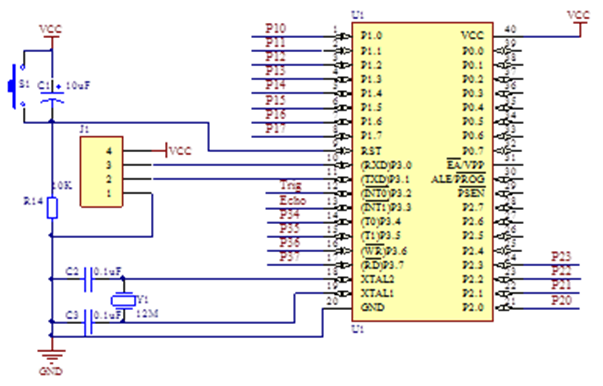Select the P34 net label

(290, 214)
